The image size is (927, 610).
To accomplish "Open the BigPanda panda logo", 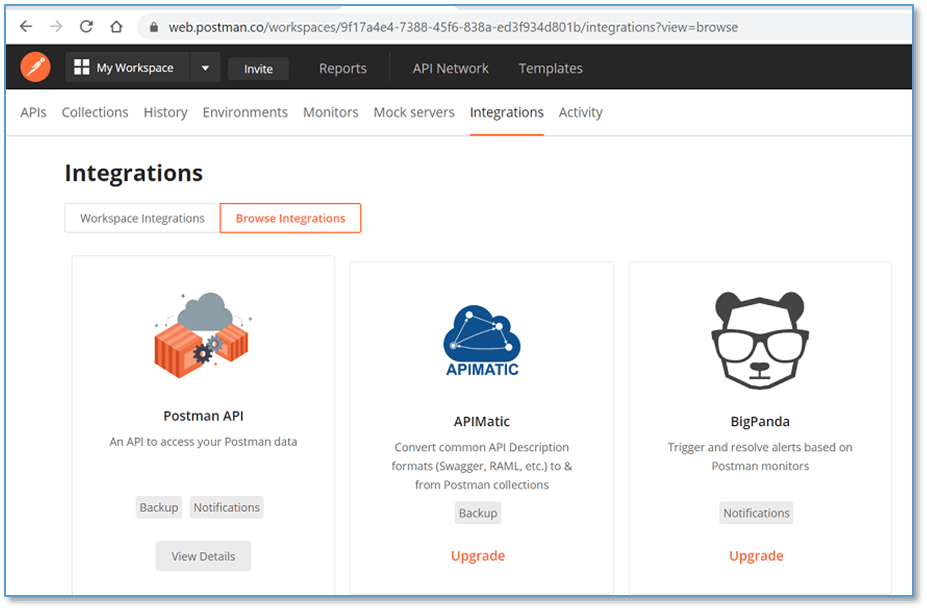I will [760, 340].
